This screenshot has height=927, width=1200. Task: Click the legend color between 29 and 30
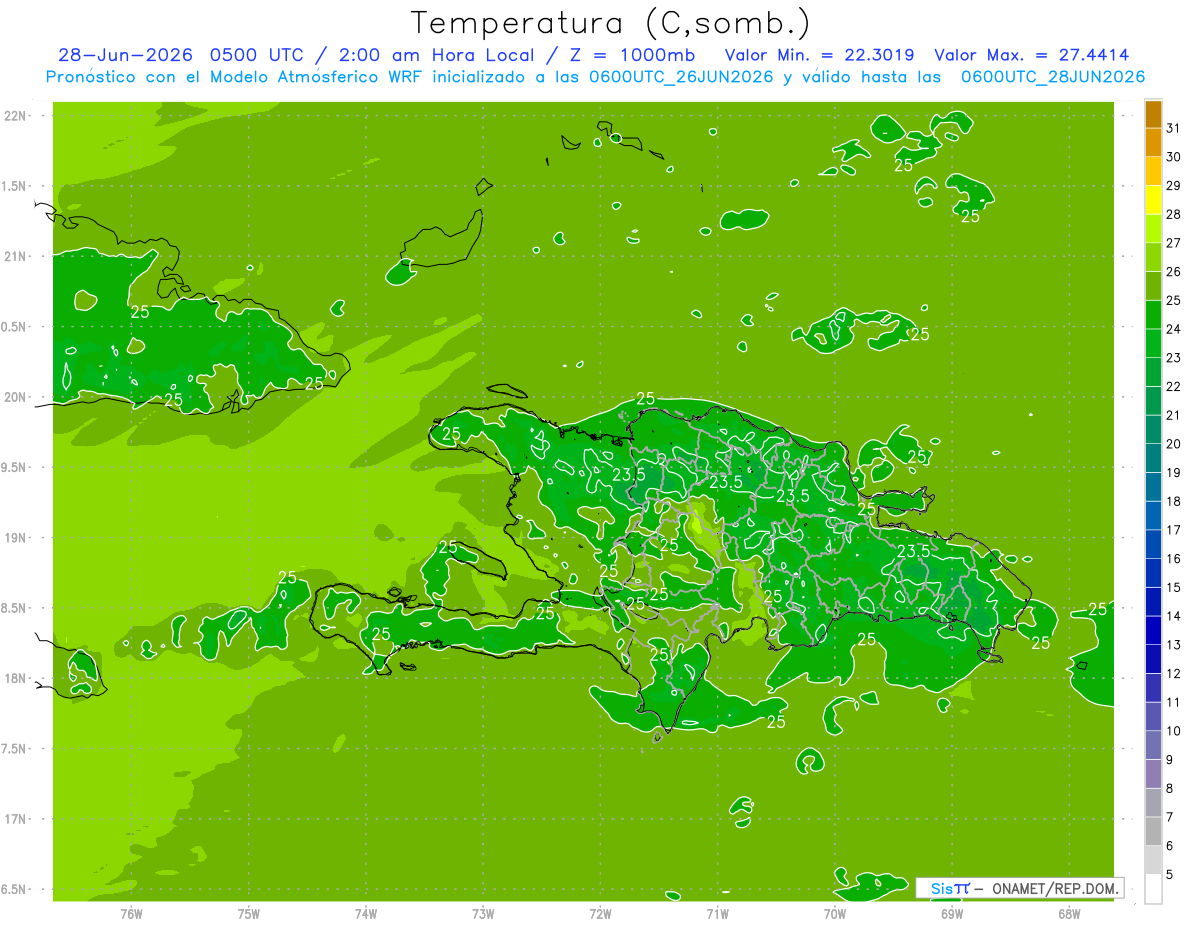point(1153,171)
